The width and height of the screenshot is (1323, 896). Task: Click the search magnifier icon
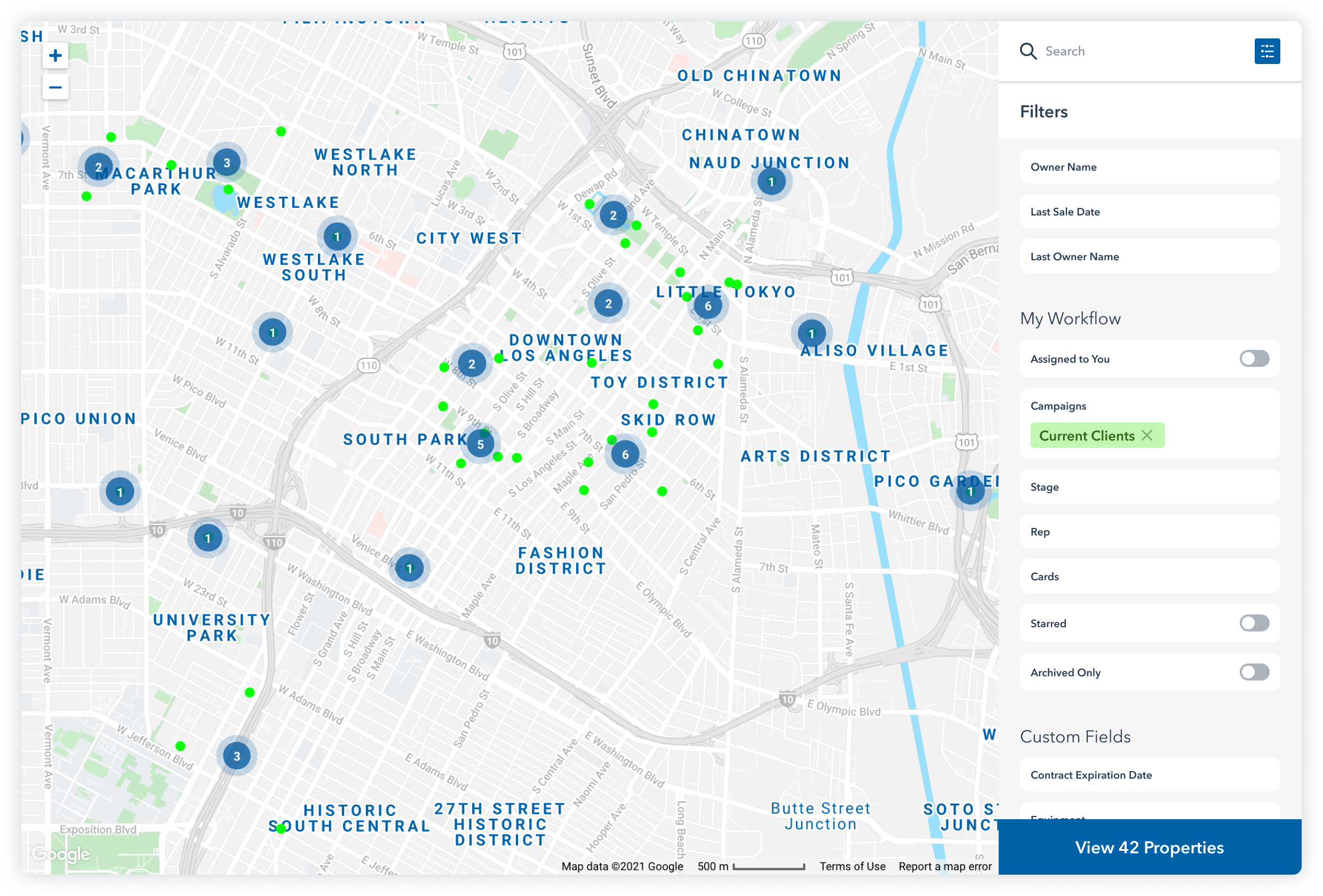tap(1028, 51)
